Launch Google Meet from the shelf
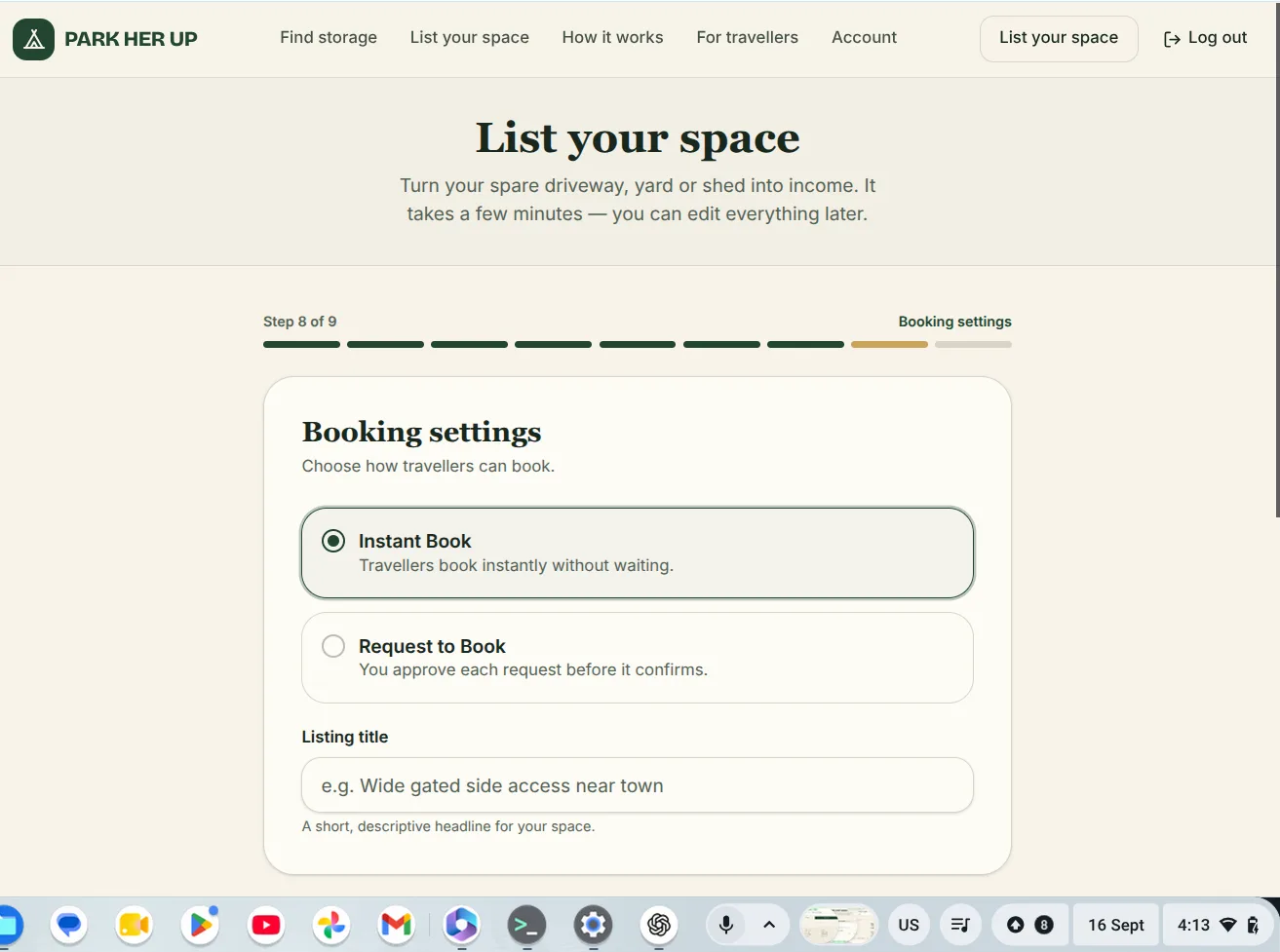Image resolution: width=1280 pixels, height=952 pixels. pos(135,925)
